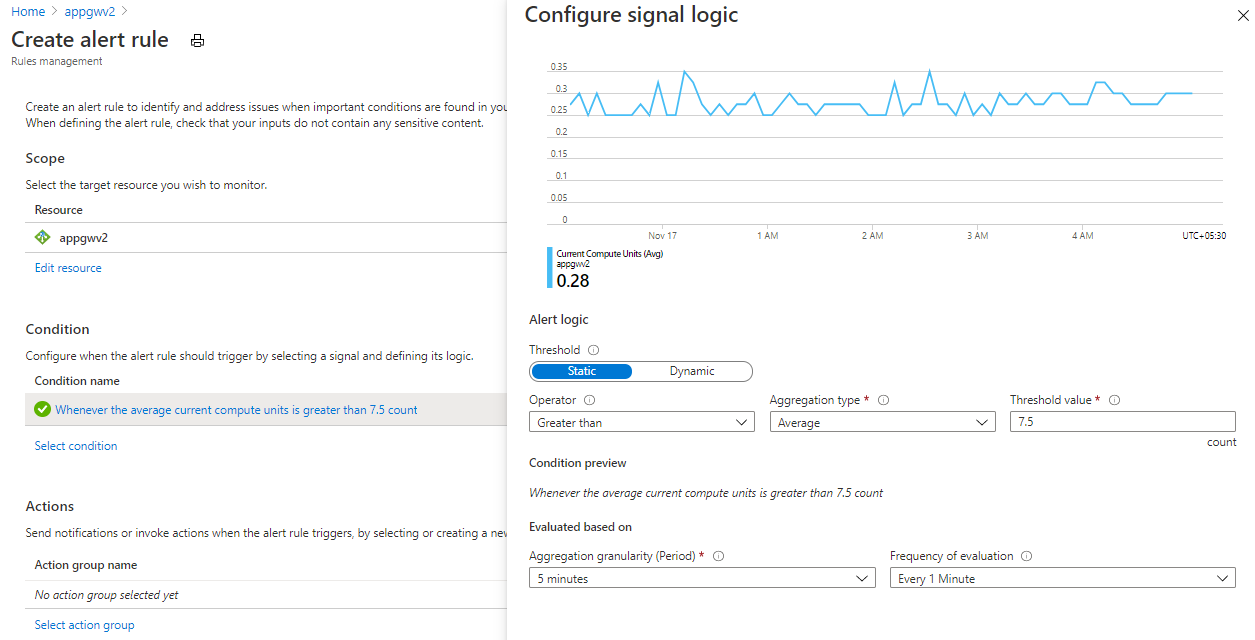The image size is (1255, 640).
Task: Select the Static threshold option
Action: pyautogui.click(x=582, y=371)
